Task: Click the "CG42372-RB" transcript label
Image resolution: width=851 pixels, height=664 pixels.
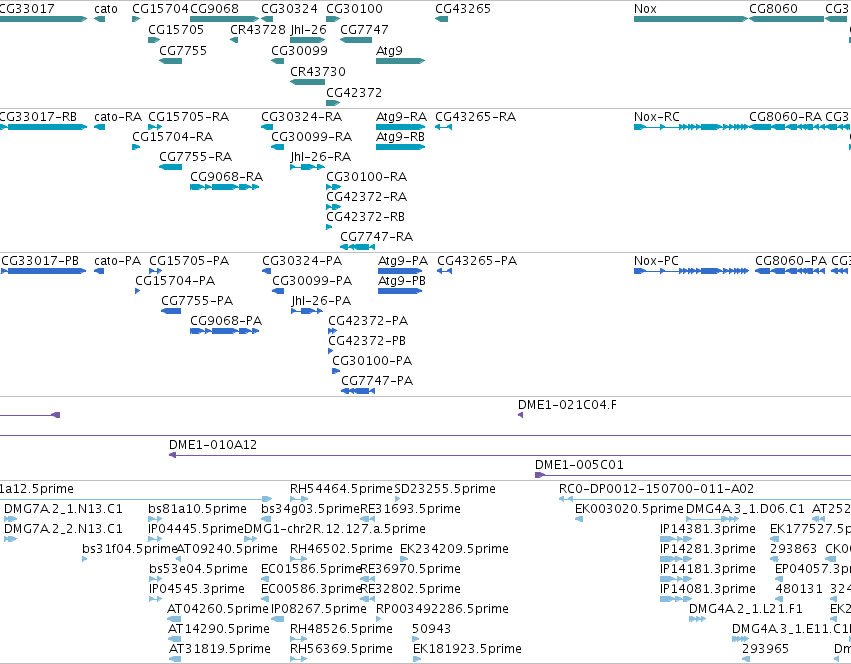Action: [366, 217]
